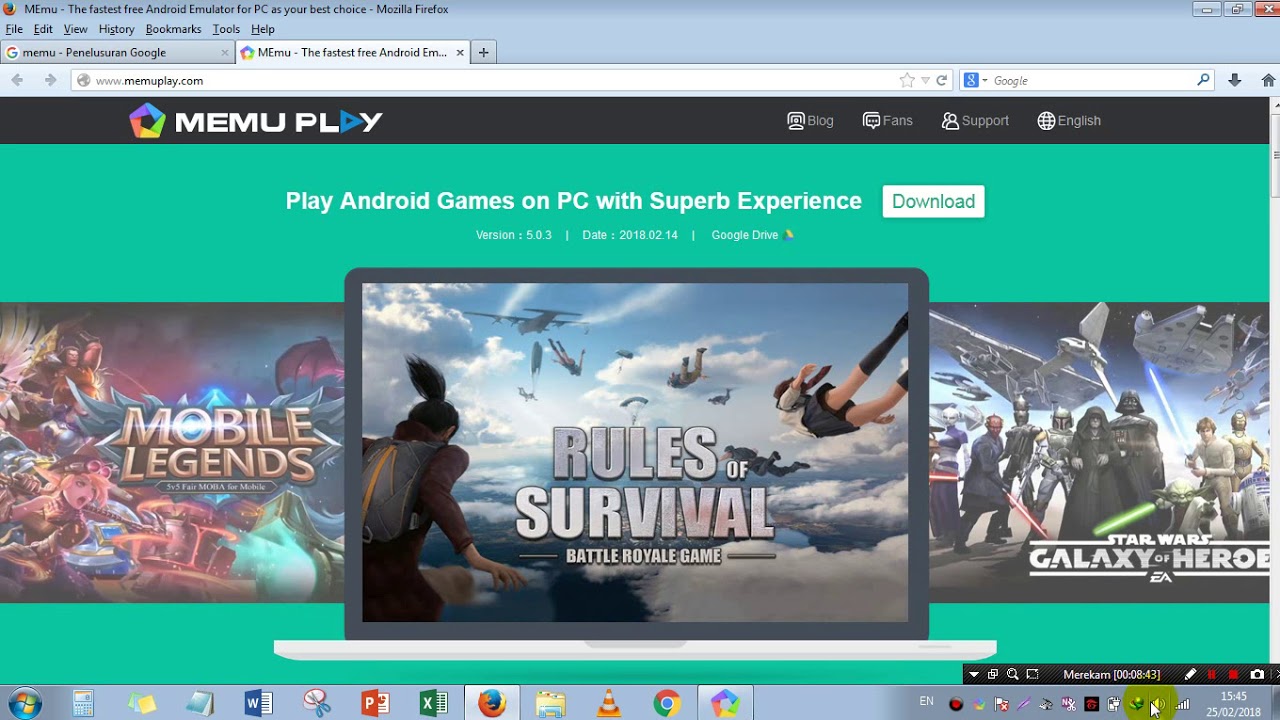Click the recorder zoom magnifier icon
The width and height of the screenshot is (1280, 720).
point(1012,675)
